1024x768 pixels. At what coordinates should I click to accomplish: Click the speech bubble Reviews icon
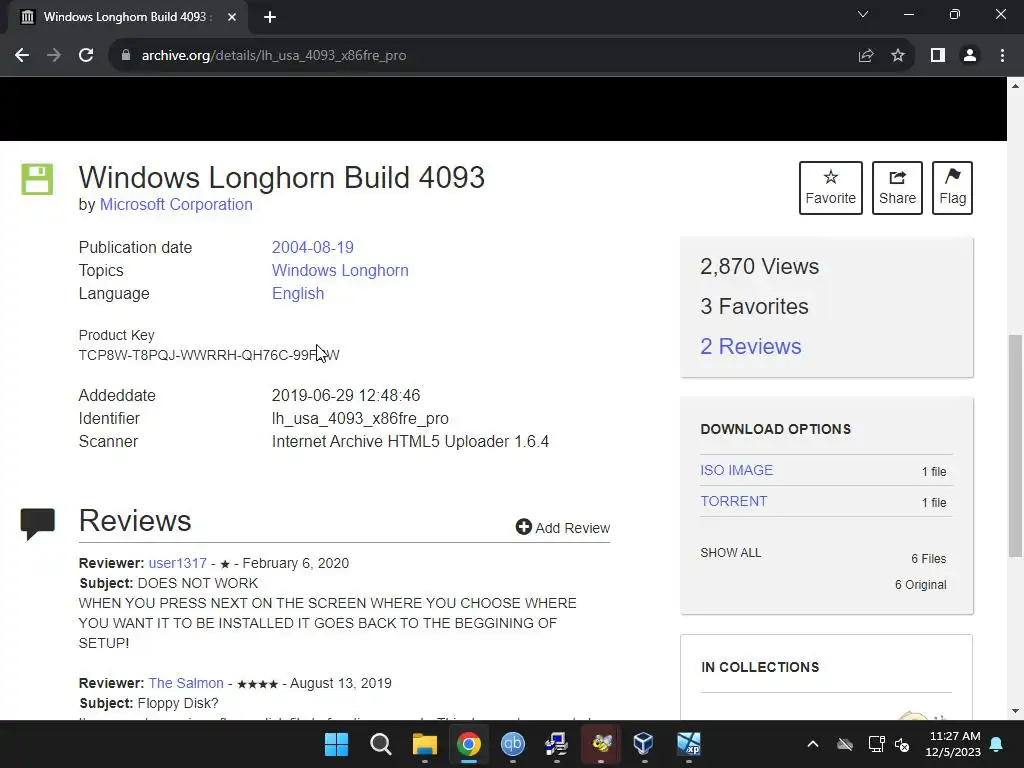tap(38, 524)
